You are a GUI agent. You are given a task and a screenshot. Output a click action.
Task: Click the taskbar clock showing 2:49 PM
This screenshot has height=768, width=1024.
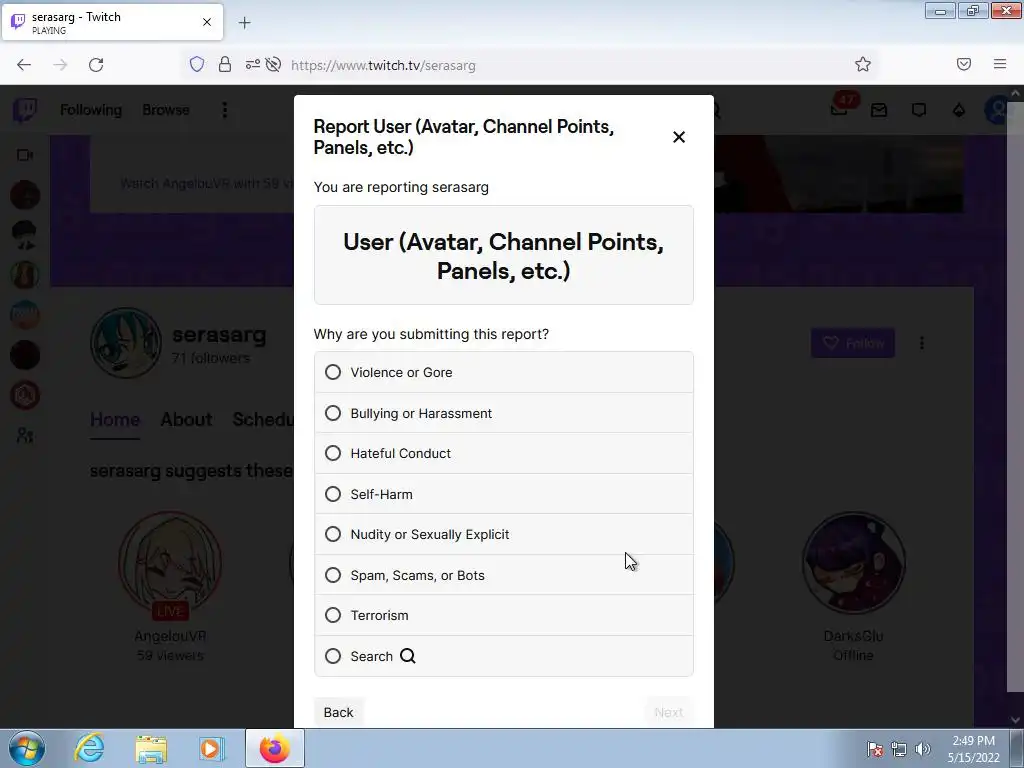(973, 749)
